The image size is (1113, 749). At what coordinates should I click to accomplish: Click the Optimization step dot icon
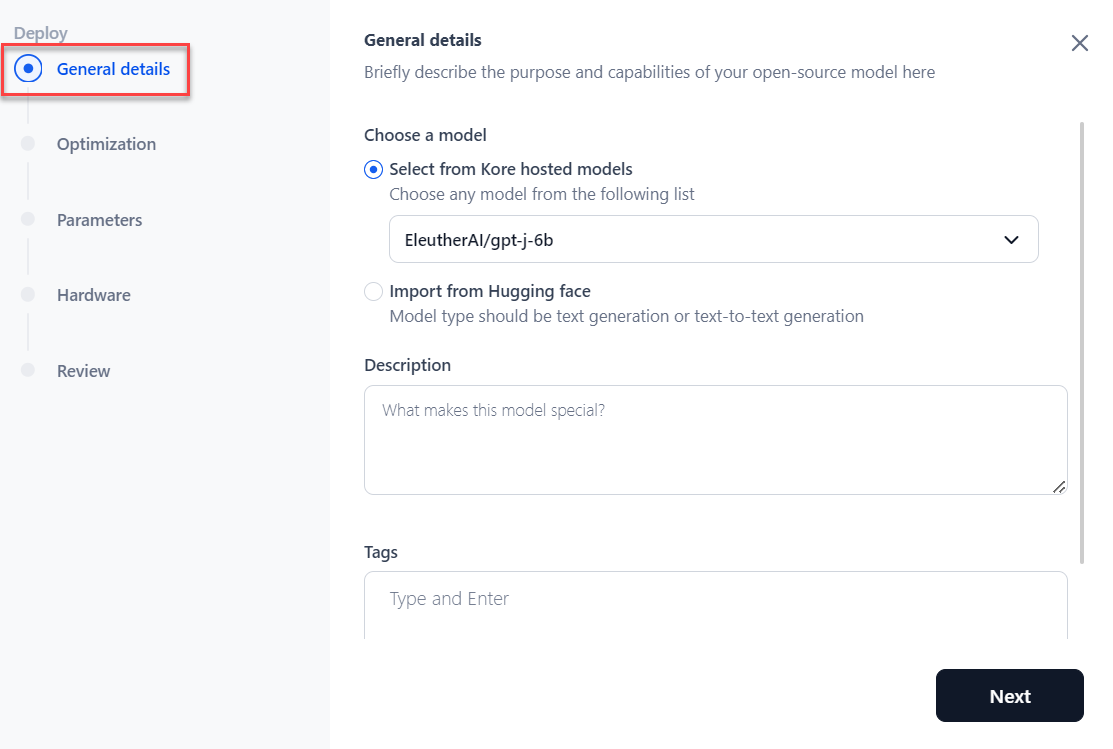[x=28, y=143]
